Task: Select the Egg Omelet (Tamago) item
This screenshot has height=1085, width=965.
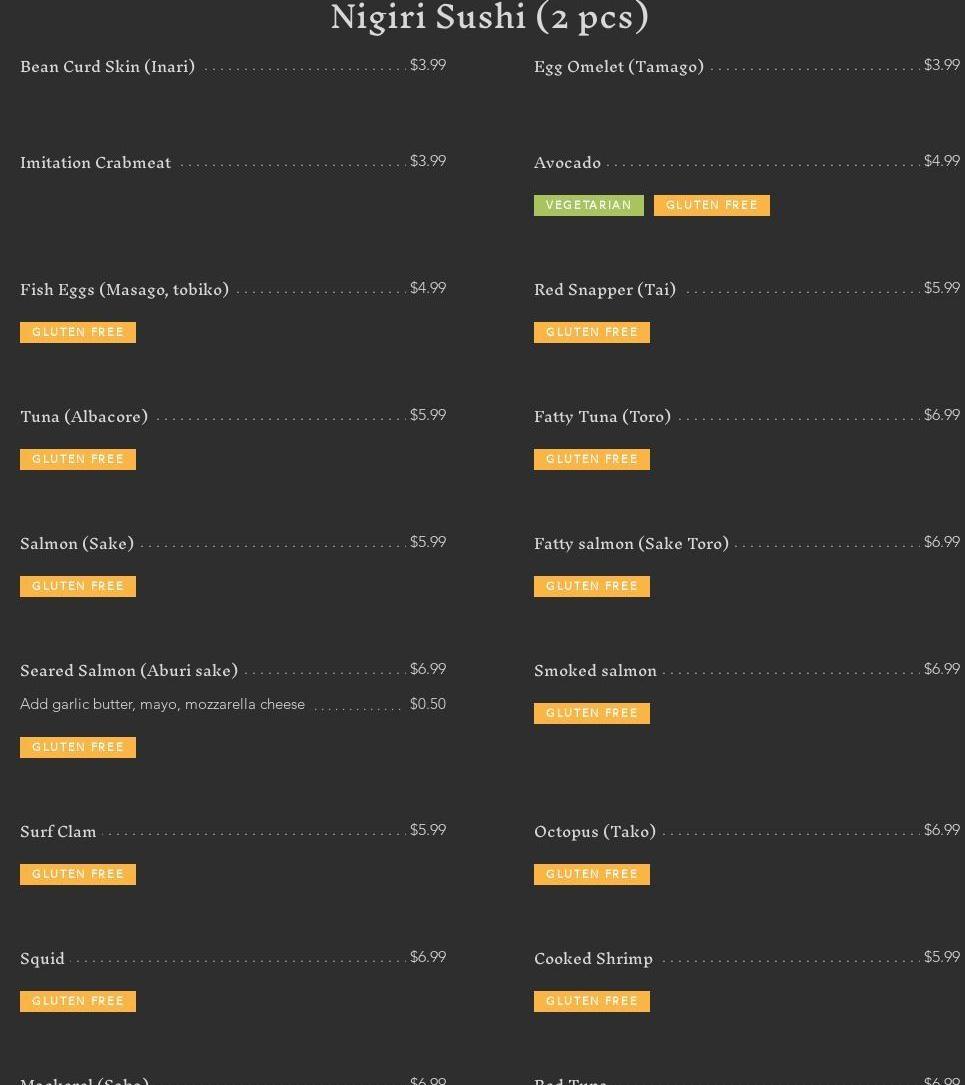Action: [x=619, y=67]
